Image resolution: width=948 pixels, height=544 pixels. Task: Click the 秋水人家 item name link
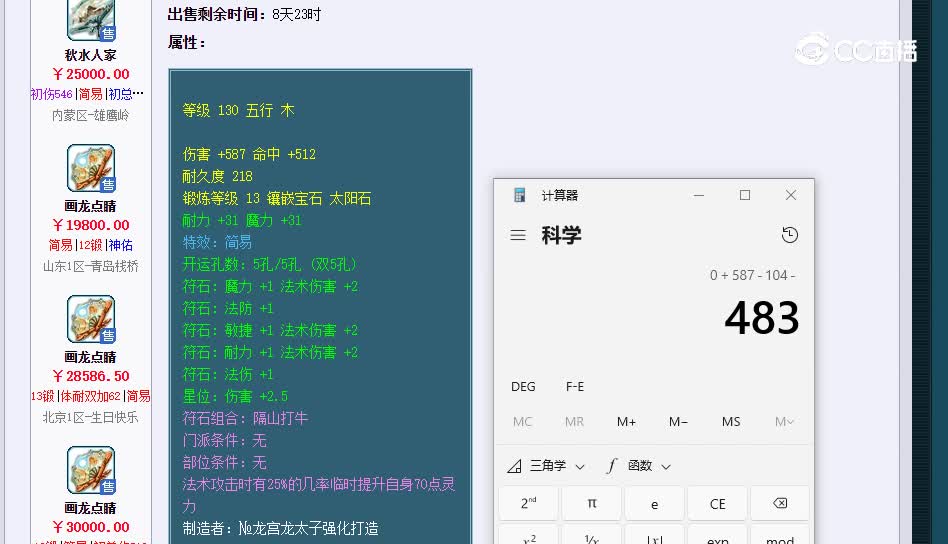(x=91, y=55)
